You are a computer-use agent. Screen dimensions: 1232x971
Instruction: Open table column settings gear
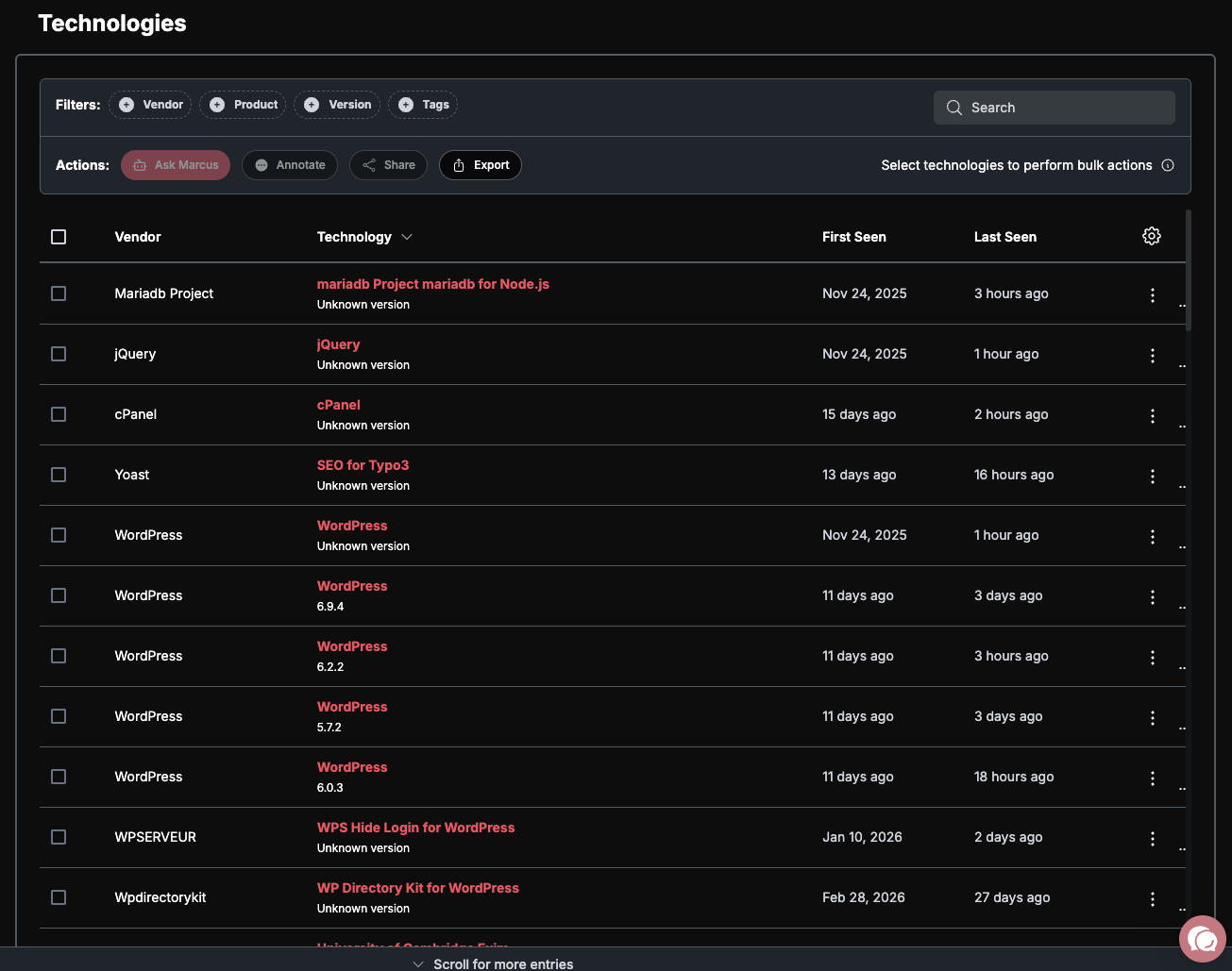click(x=1152, y=236)
